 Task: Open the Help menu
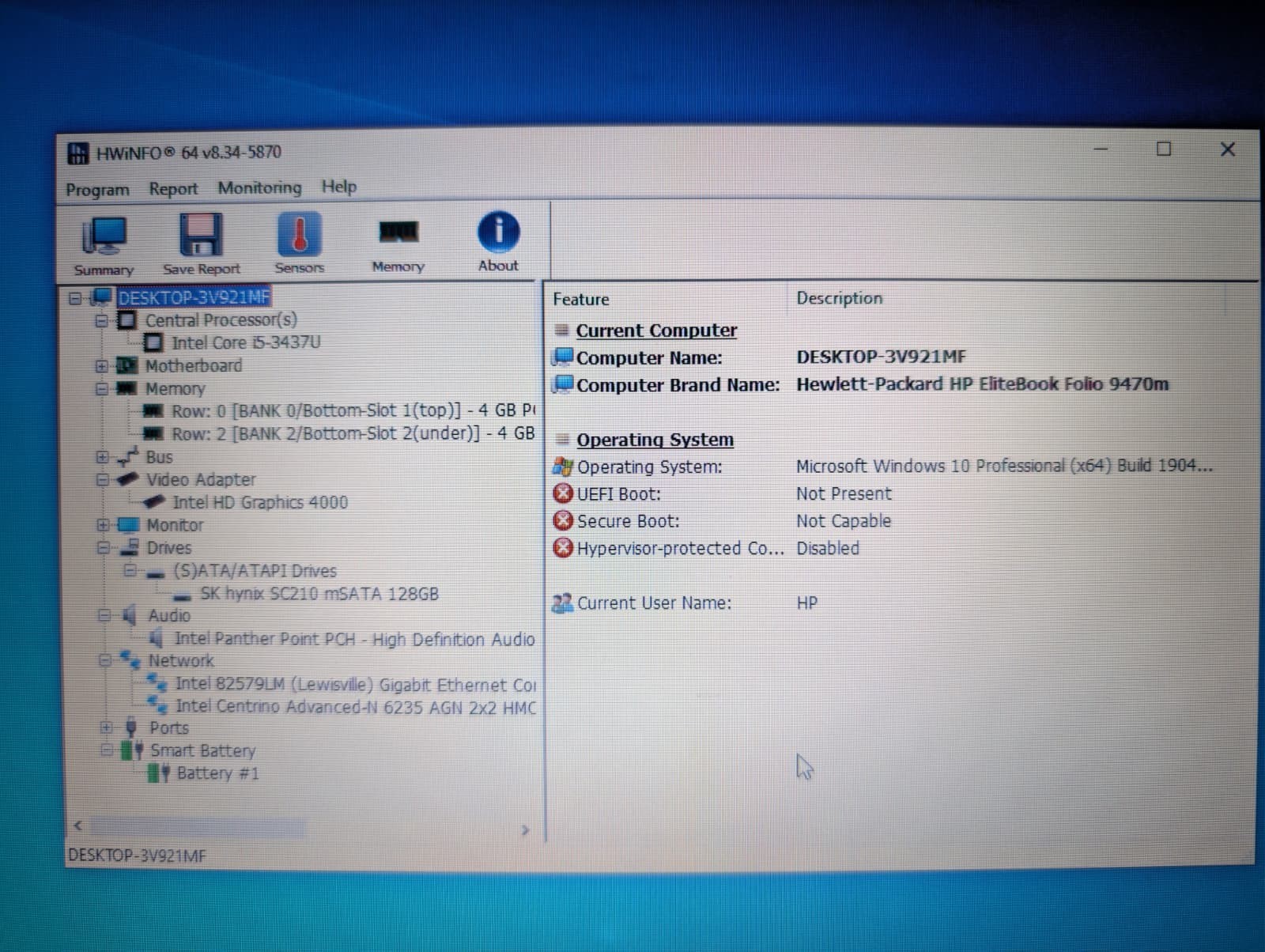pos(338,187)
